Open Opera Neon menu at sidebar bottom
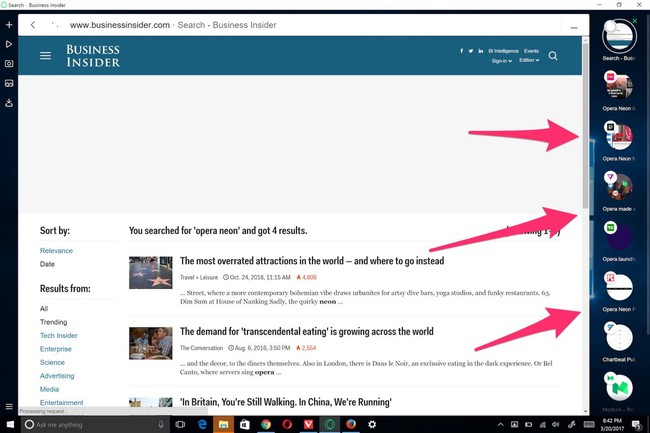 click(9, 406)
